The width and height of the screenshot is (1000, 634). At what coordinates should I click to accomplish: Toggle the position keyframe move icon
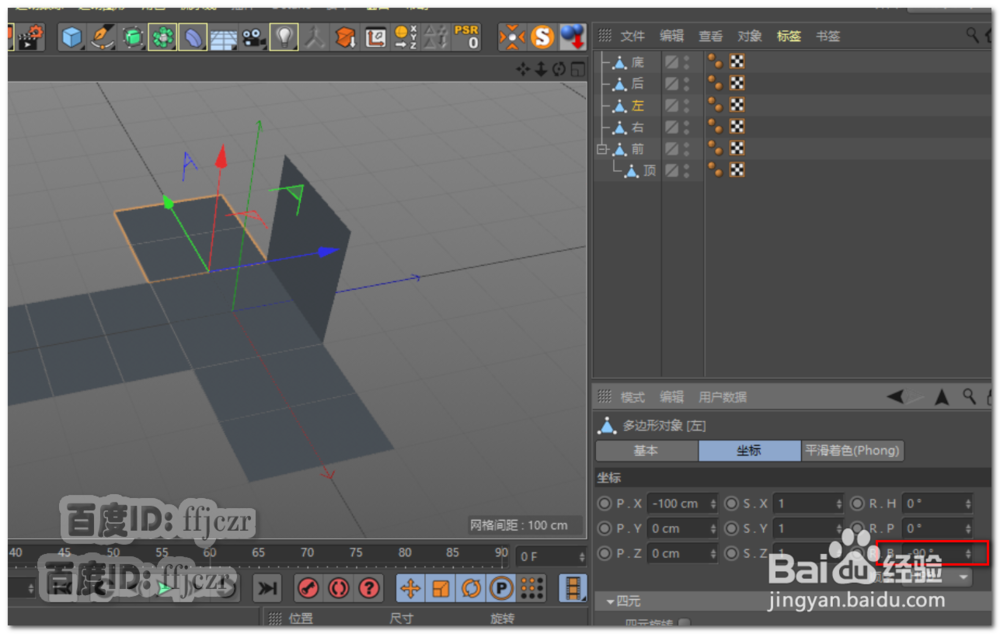point(410,588)
